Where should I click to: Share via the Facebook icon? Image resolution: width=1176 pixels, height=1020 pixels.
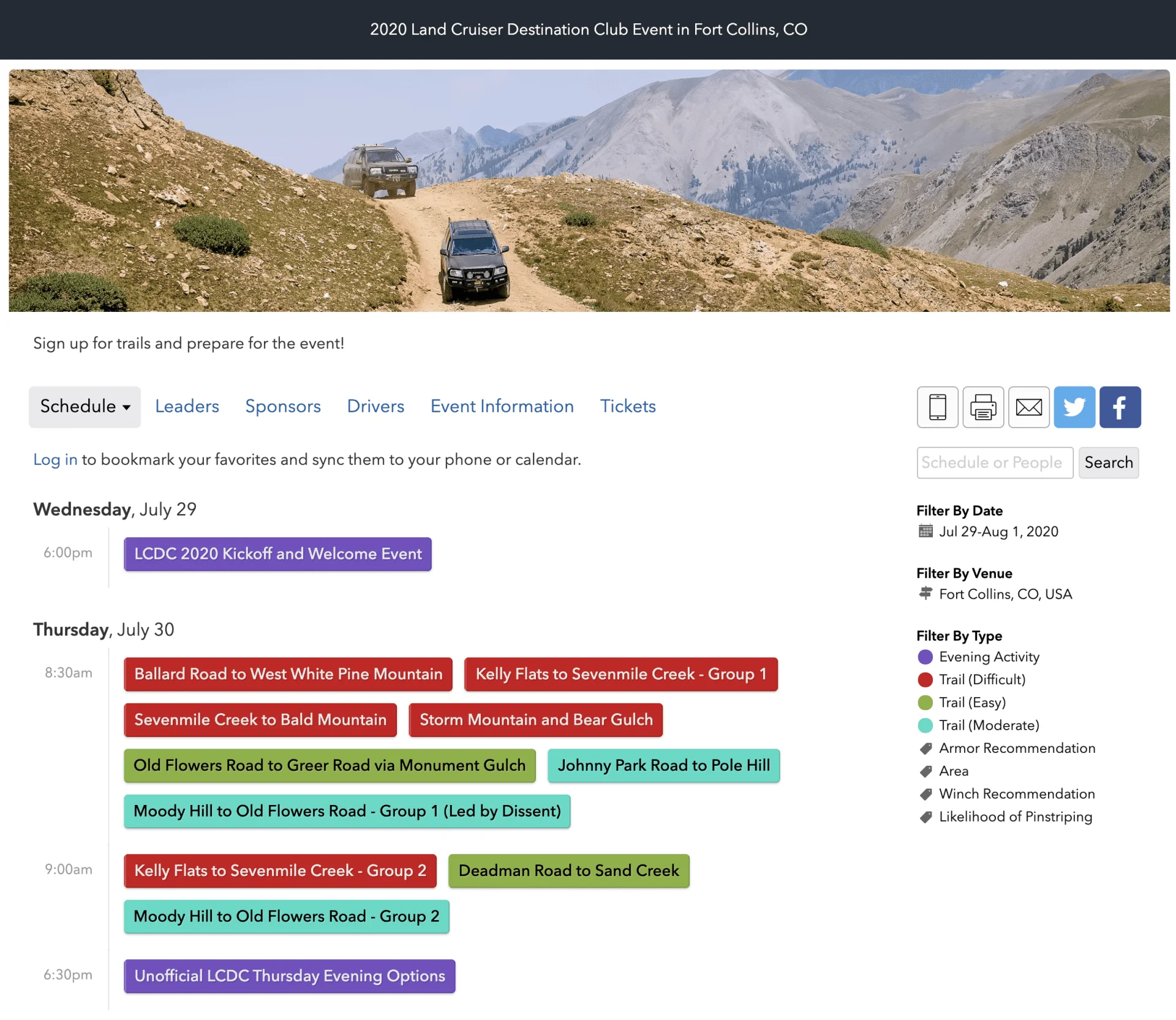pyautogui.click(x=1120, y=407)
